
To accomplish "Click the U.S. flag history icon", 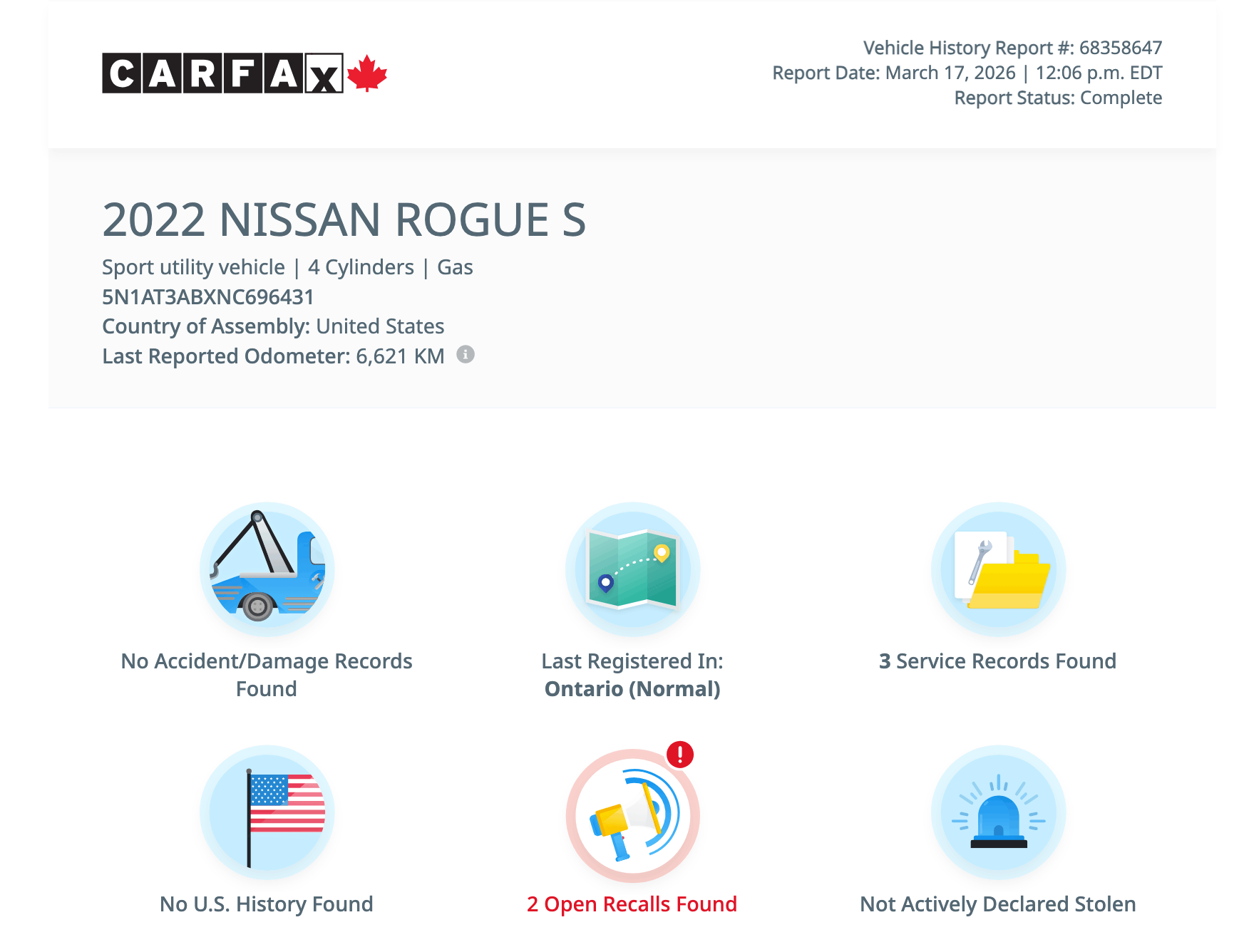I will coord(267,812).
